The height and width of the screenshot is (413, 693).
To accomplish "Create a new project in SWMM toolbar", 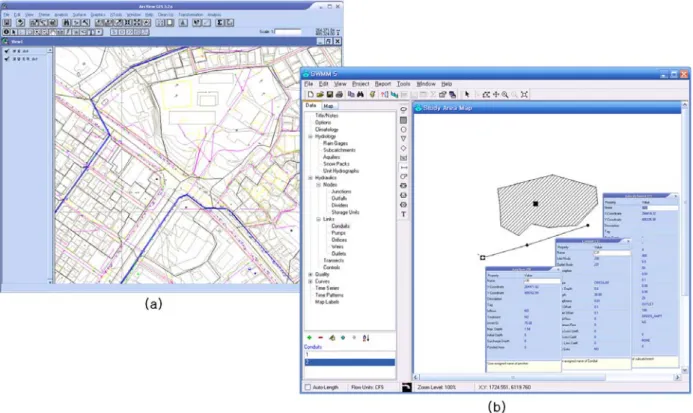I will click(x=311, y=94).
